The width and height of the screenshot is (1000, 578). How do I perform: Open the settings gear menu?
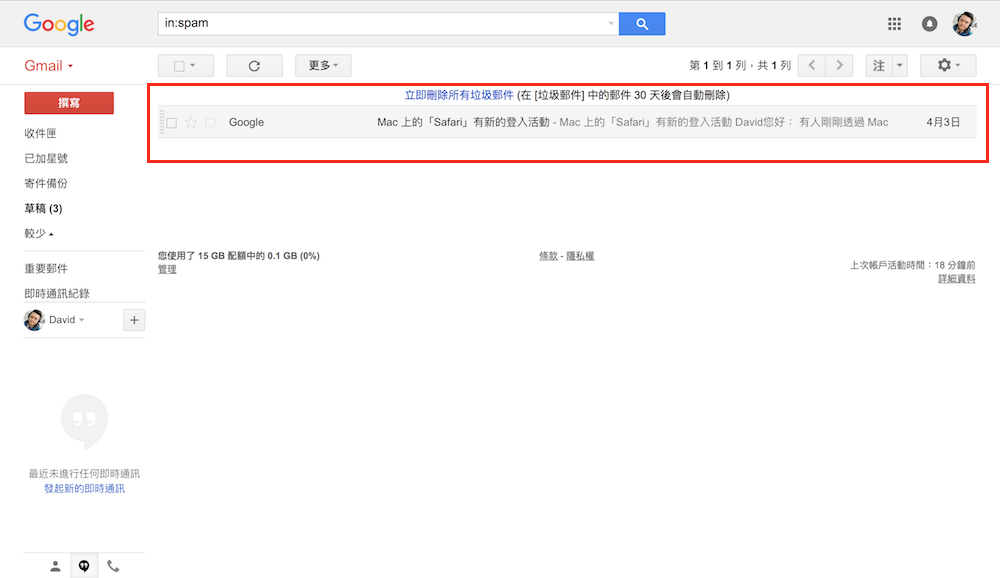point(948,65)
